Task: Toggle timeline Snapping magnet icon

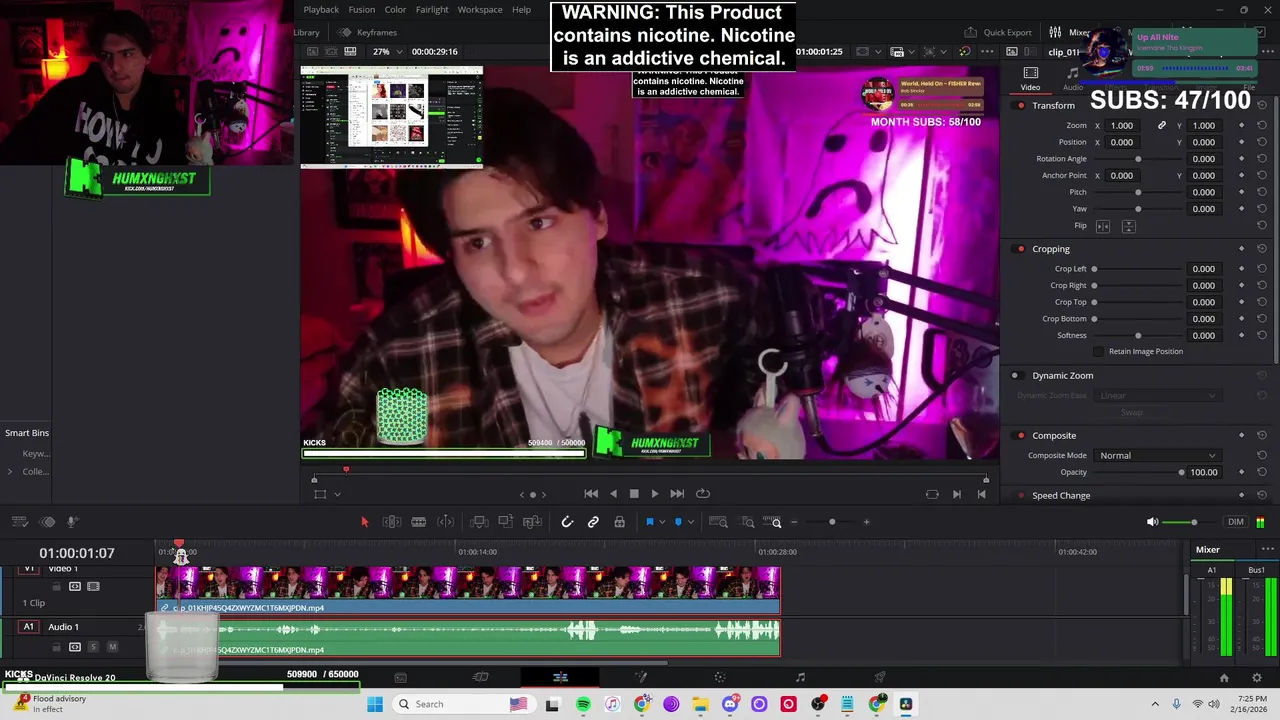Action: click(x=567, y=522)
